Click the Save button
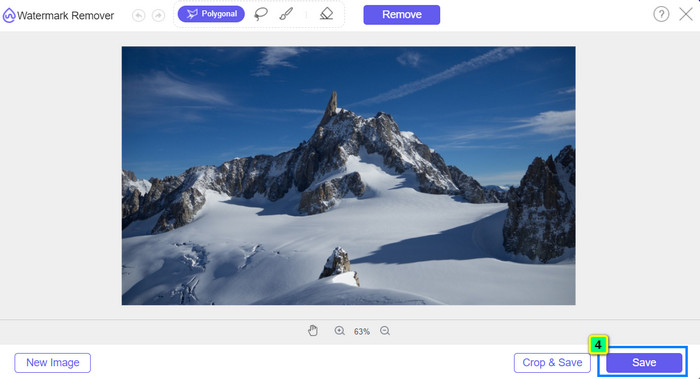This screenshot has height=379, width=700. pos(644,362)
